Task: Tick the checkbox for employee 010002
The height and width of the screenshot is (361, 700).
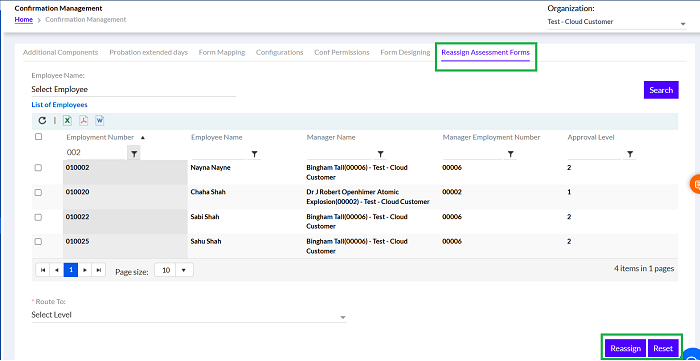Action: (x=38, y=168)
